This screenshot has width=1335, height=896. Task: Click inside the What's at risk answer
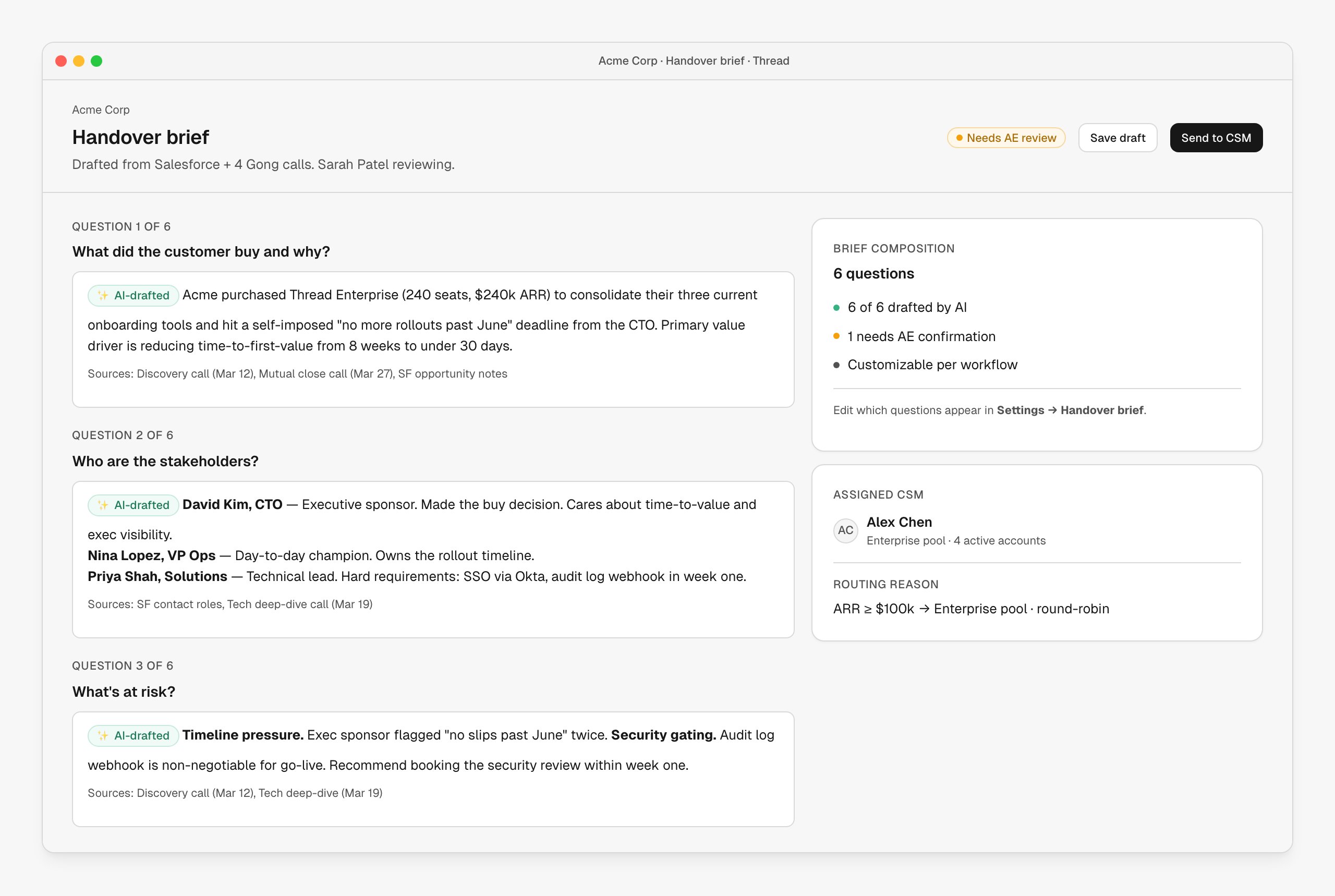click(x=433, y=769)
